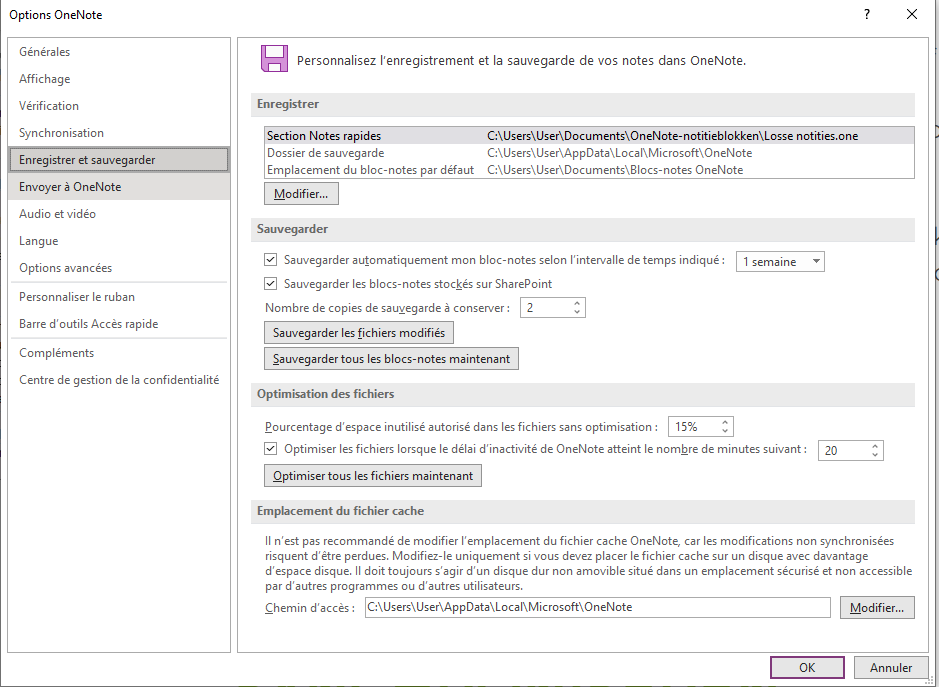939x687 pixels.
Task: Close the Options OneNote dialog
Action: point(912,14)
